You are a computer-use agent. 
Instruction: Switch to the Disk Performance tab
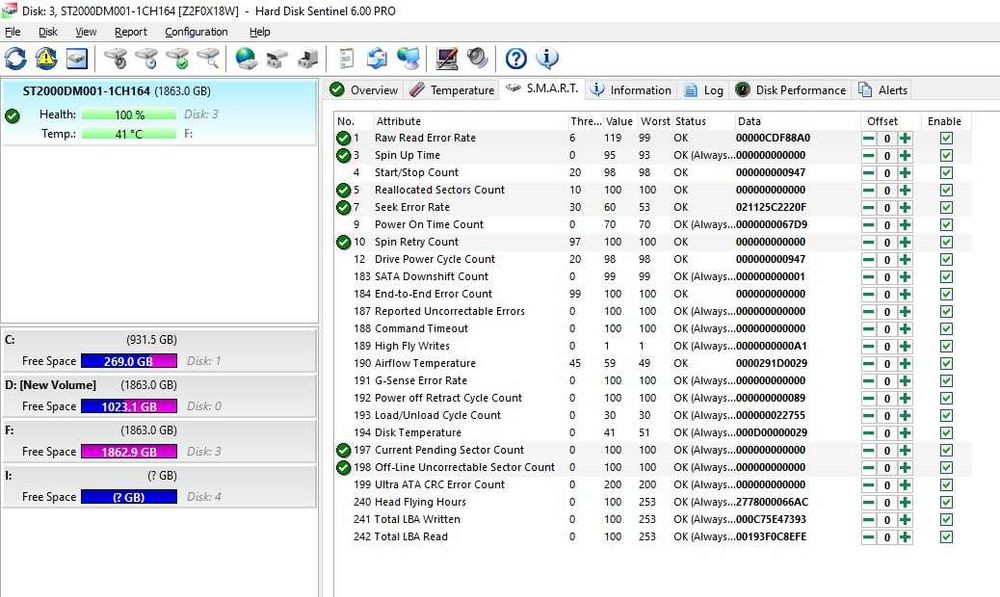click(x=791, y=90)
